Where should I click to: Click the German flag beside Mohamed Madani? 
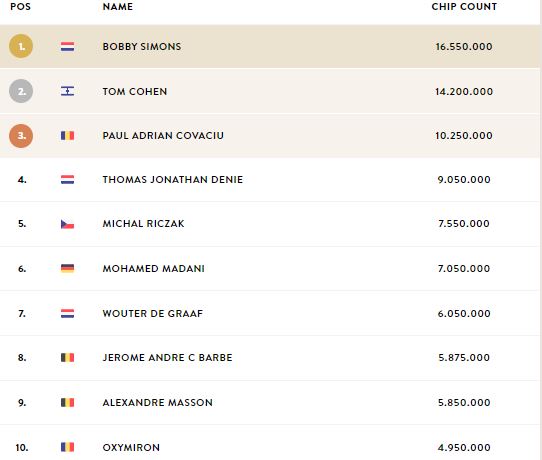click(67, 269)
